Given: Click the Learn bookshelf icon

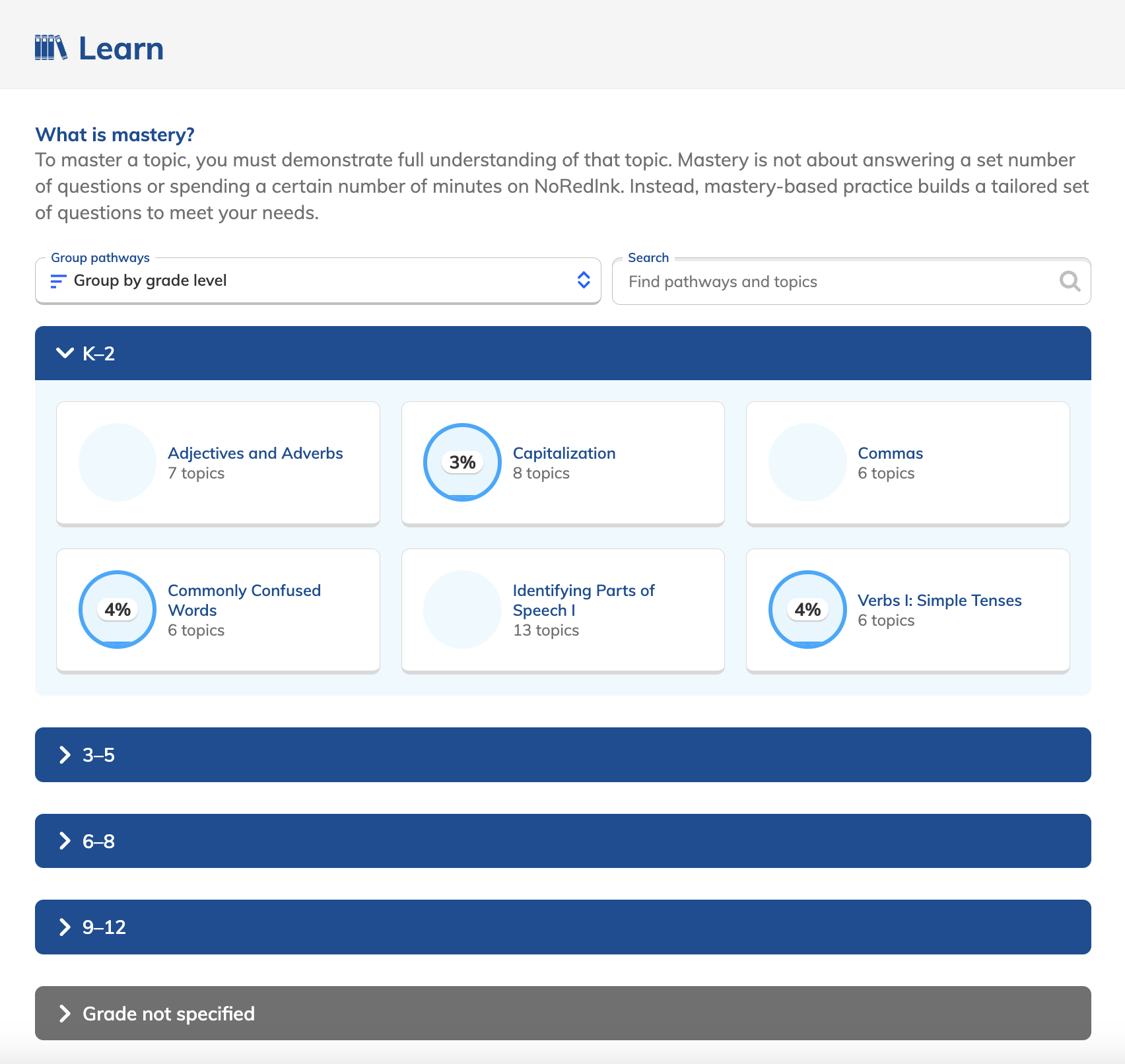Looking at the screenshot, I should coord(51,48).
